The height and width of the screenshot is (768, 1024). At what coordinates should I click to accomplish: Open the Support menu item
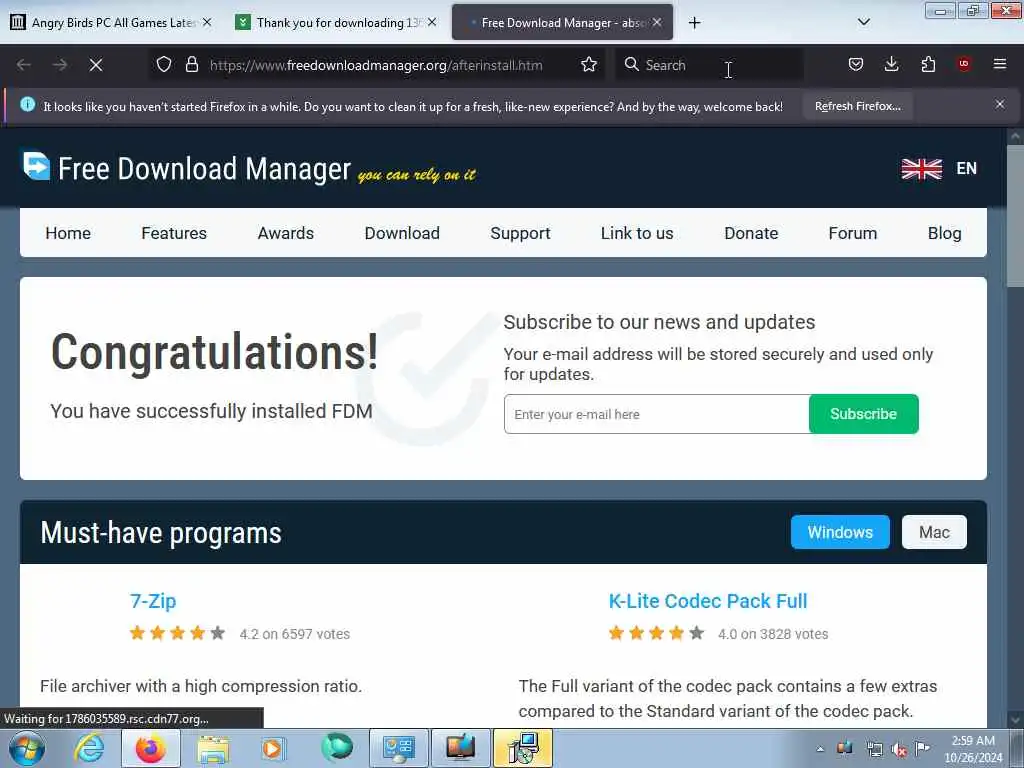(520, 233)
